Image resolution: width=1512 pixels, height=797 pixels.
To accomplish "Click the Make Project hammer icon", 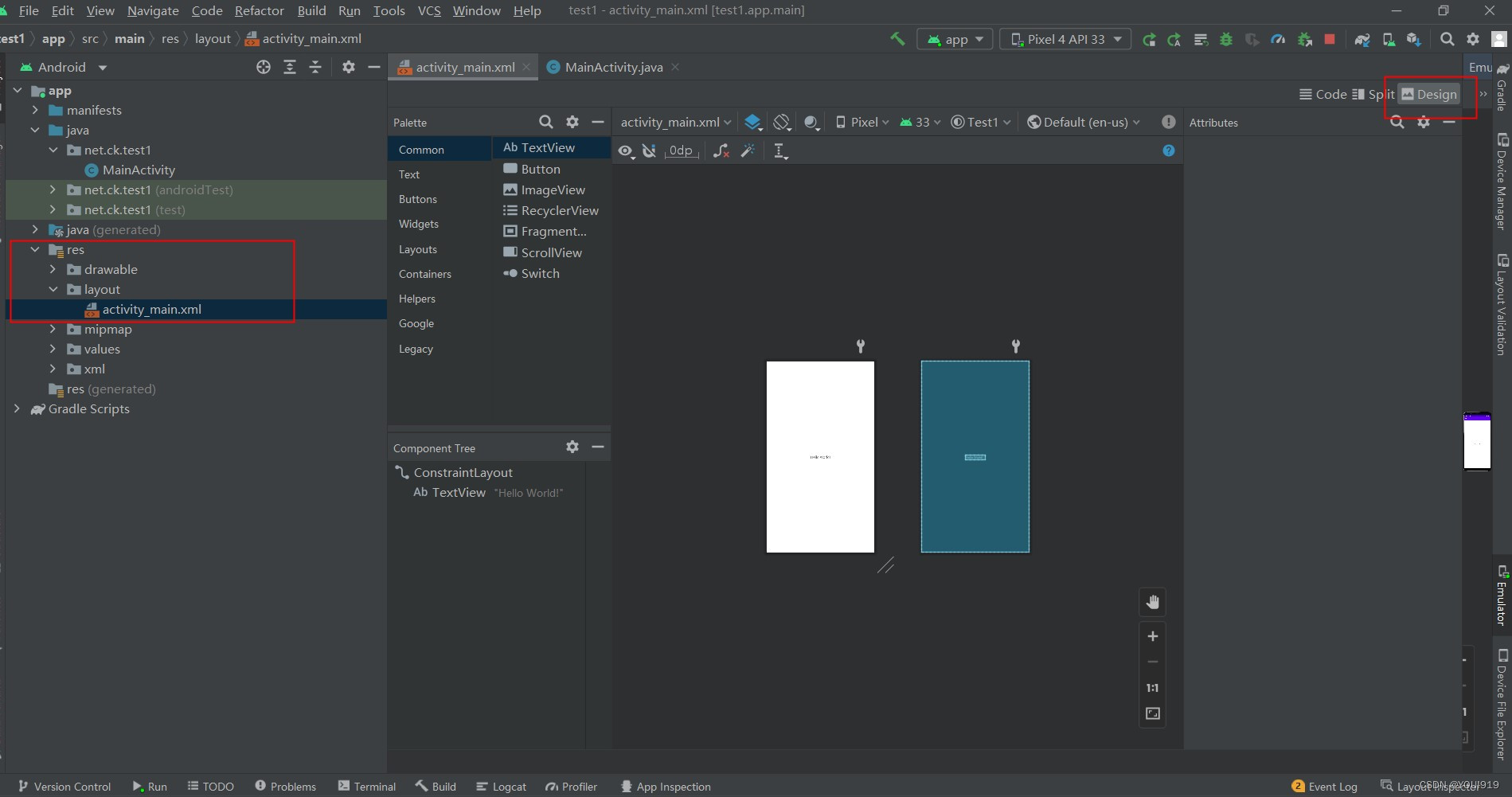I will click(x=897, y=39).
